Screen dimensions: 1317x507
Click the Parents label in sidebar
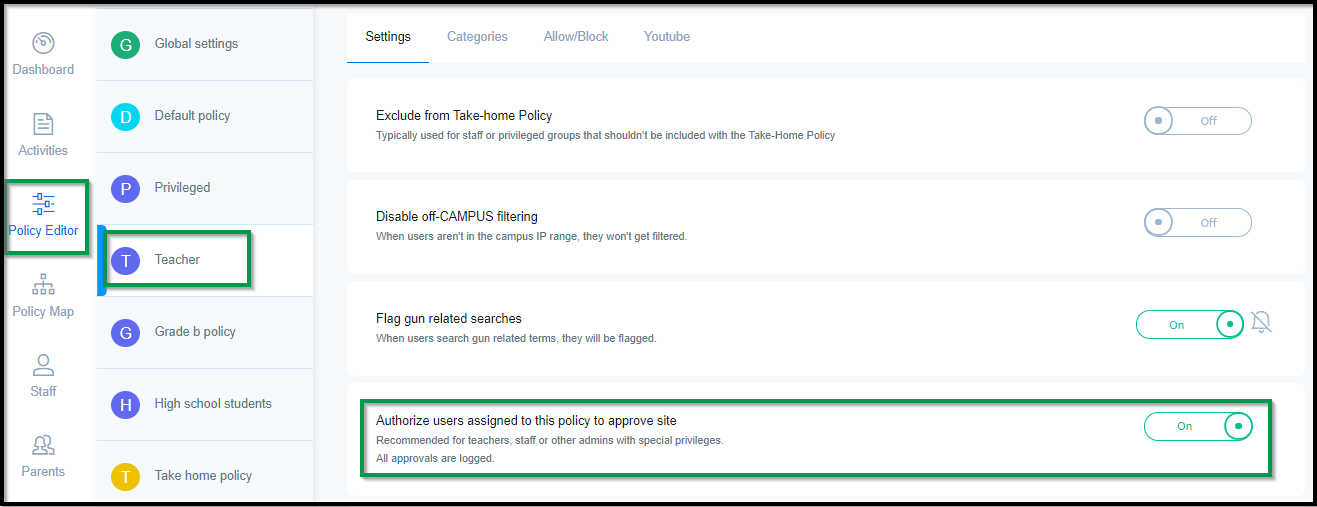click(43, 472)
